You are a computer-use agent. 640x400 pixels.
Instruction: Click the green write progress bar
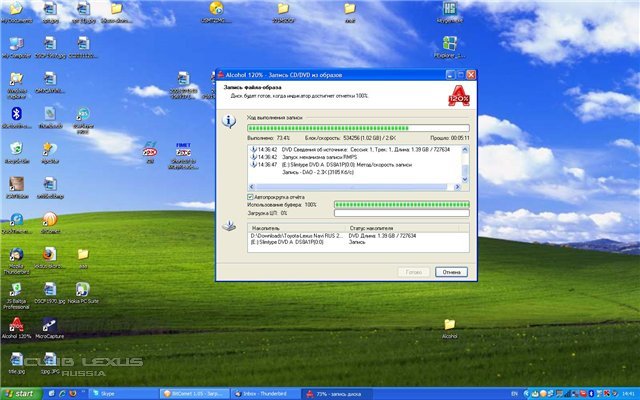(357, 128)
